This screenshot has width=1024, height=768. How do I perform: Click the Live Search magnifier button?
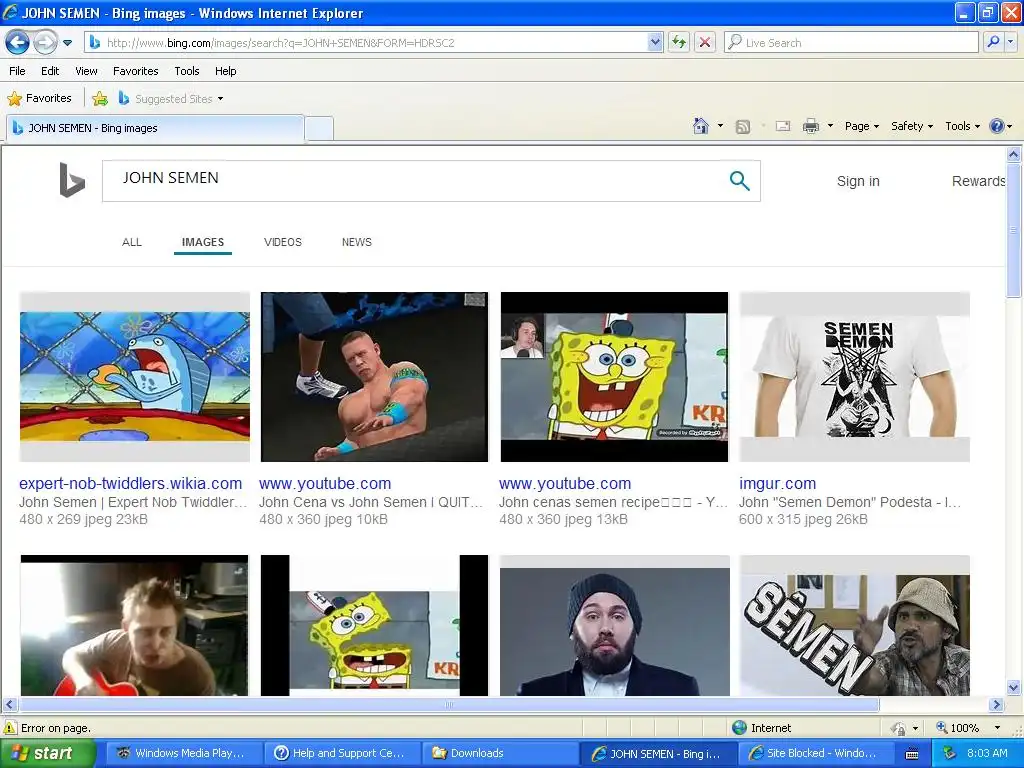pyautogui.click(x=993, y=43)
